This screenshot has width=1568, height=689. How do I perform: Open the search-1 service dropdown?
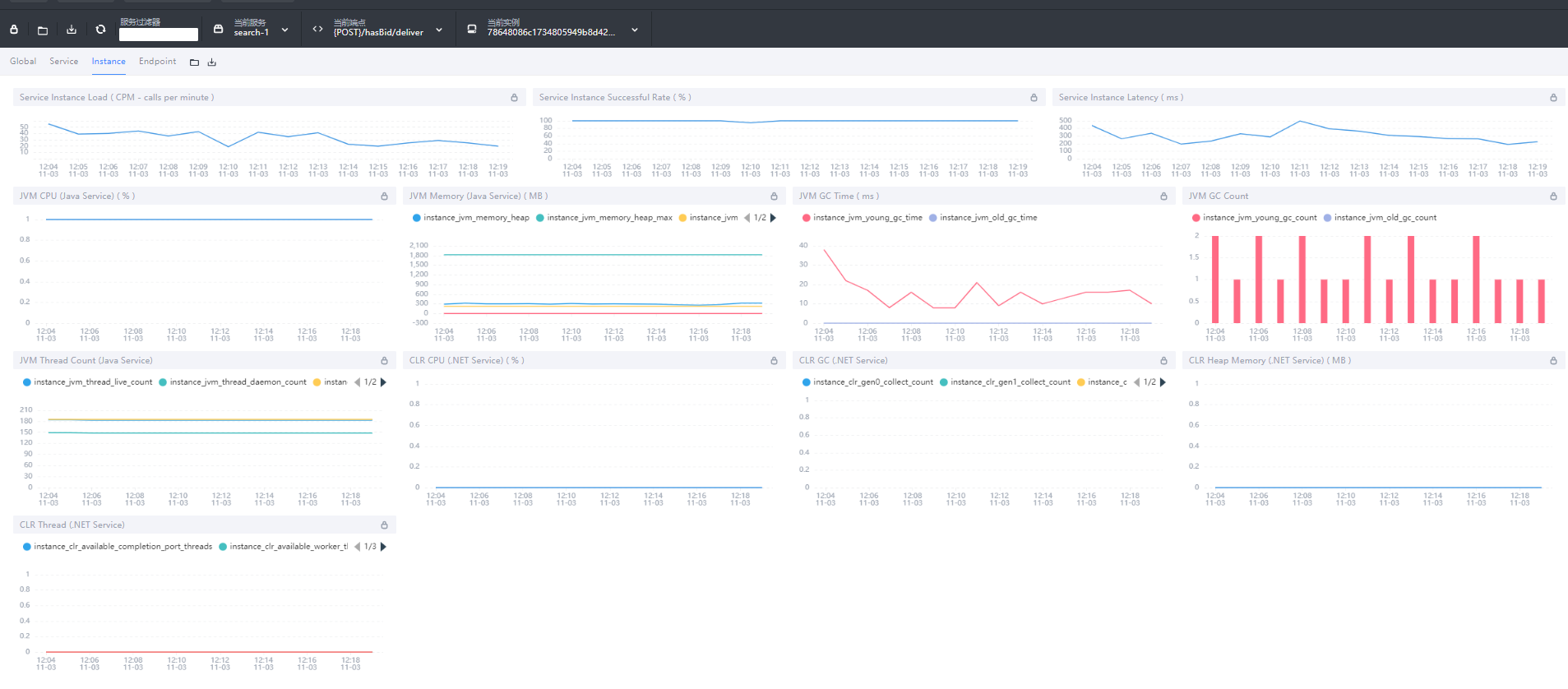pyautogui.click(x=284, y=30)
